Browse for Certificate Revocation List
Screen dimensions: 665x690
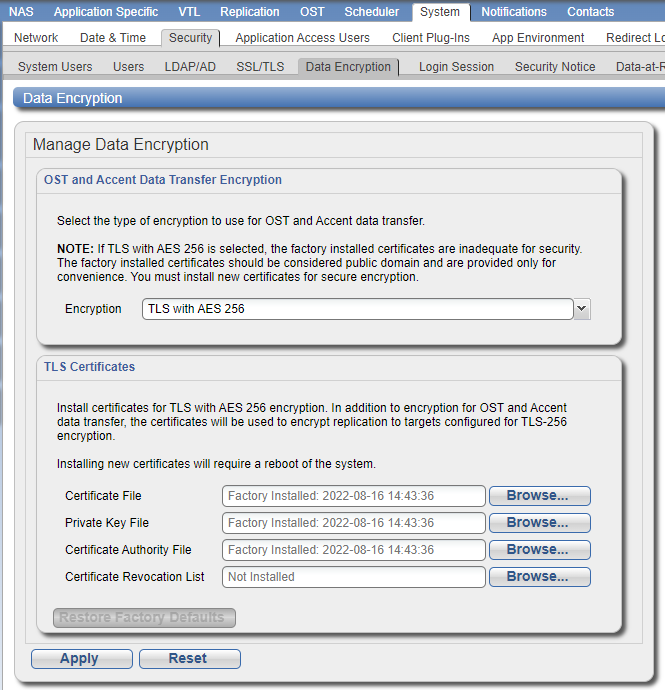pos(537,577)
